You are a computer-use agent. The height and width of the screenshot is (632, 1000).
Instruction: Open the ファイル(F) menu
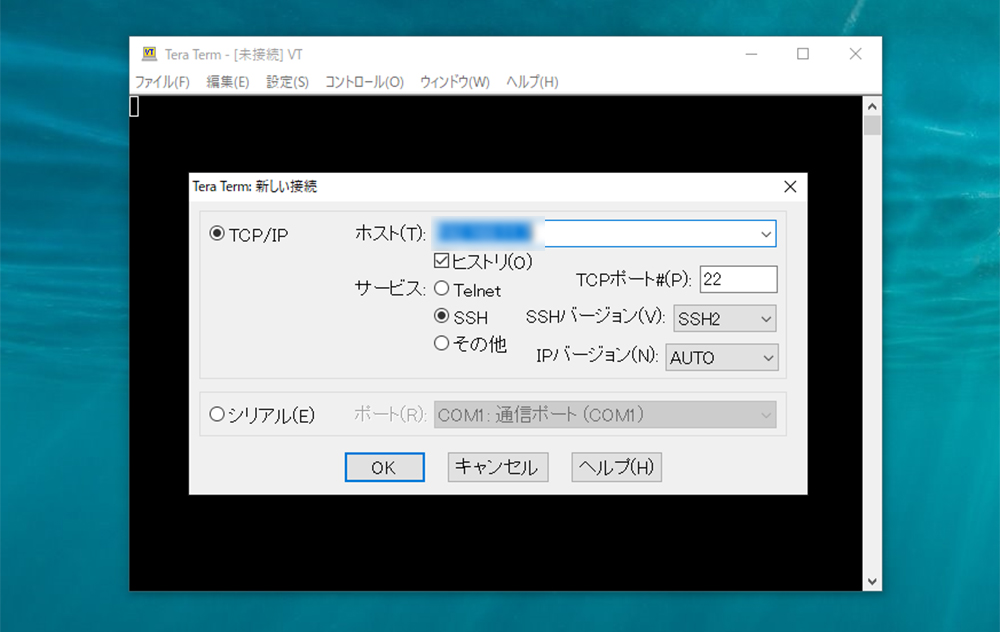point(162,82)
